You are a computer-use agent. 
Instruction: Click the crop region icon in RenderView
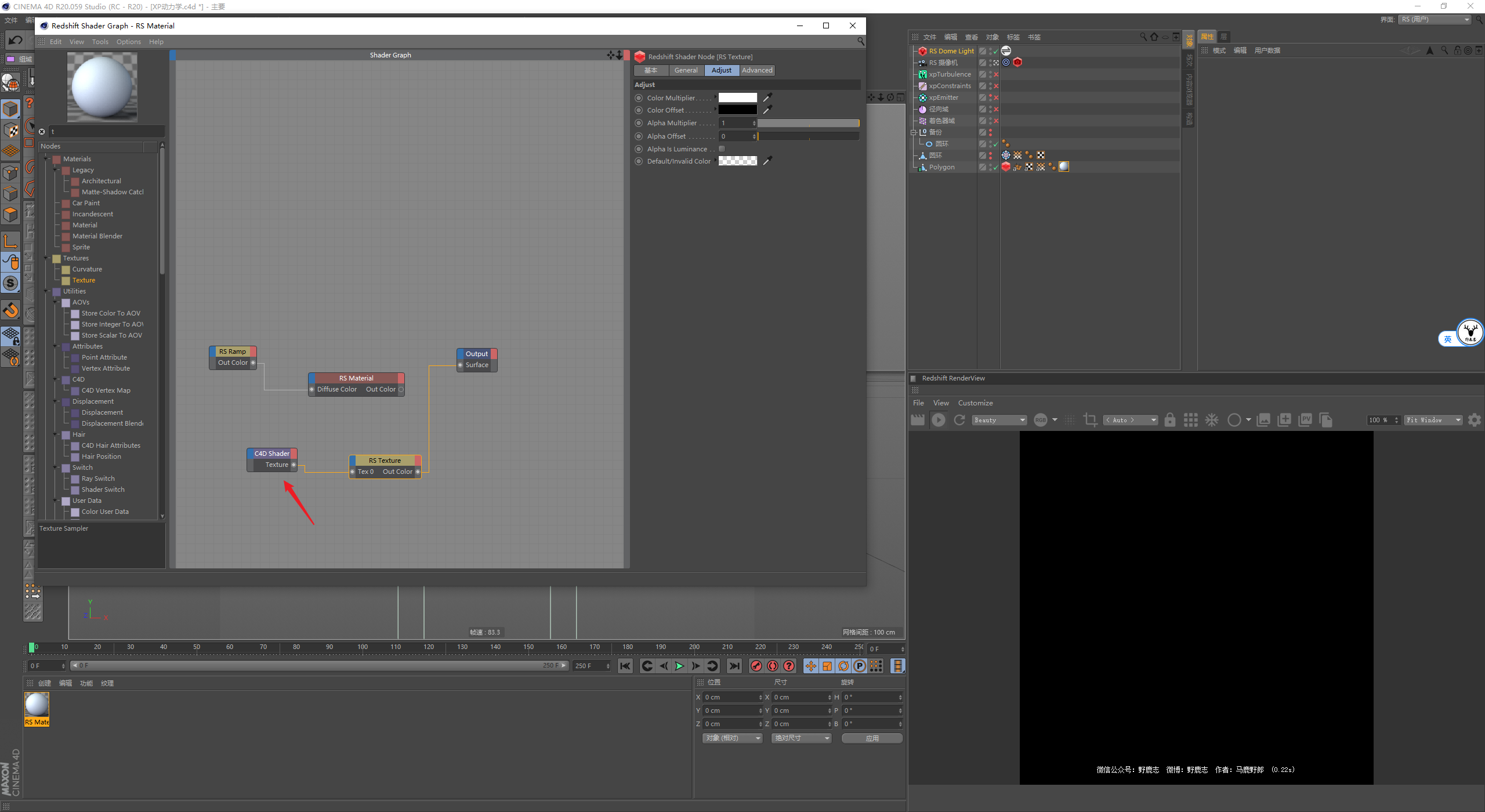point(1090,420)
